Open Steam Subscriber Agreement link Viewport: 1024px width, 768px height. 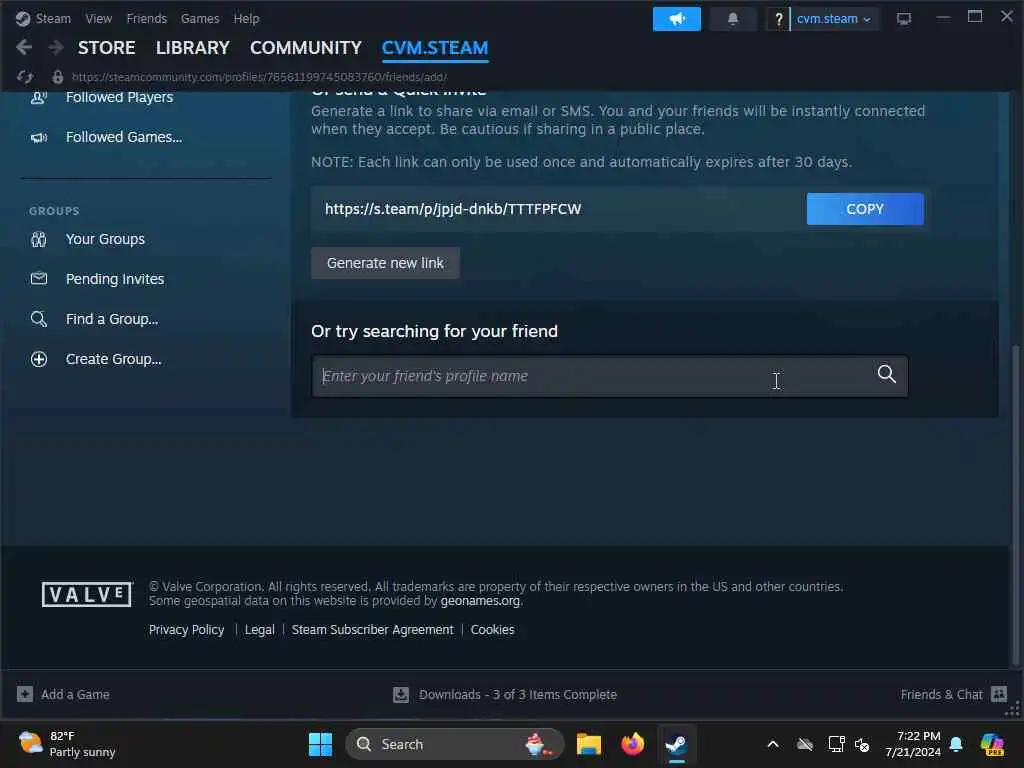tap(372, 630)
